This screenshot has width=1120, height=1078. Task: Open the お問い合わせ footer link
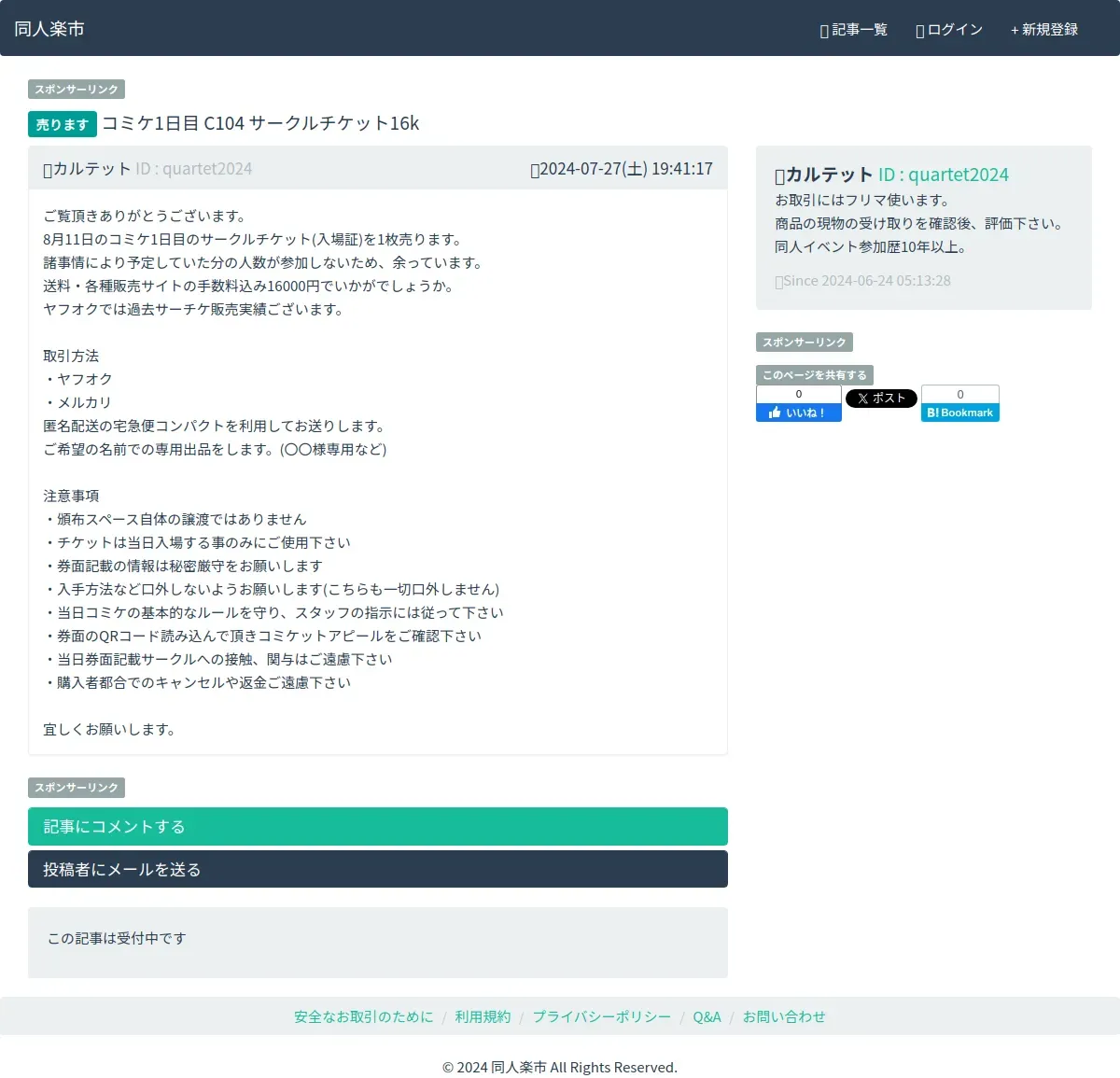pyautogui.click(x=784, y=1017)
